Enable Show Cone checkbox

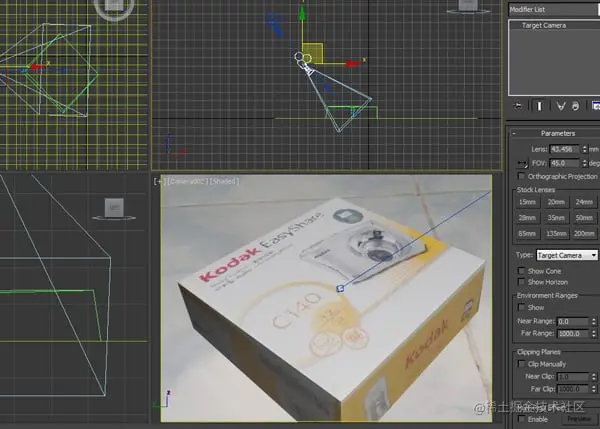pos(521,271)
